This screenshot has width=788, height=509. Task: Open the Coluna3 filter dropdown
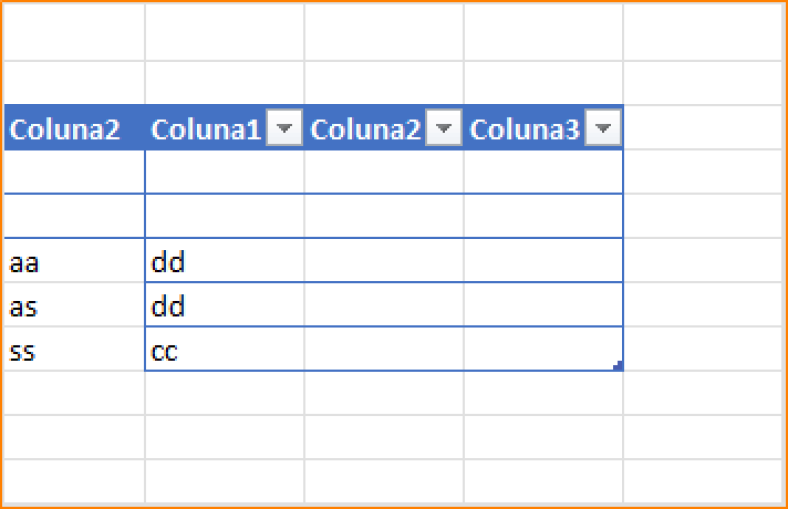coord(603,128)
